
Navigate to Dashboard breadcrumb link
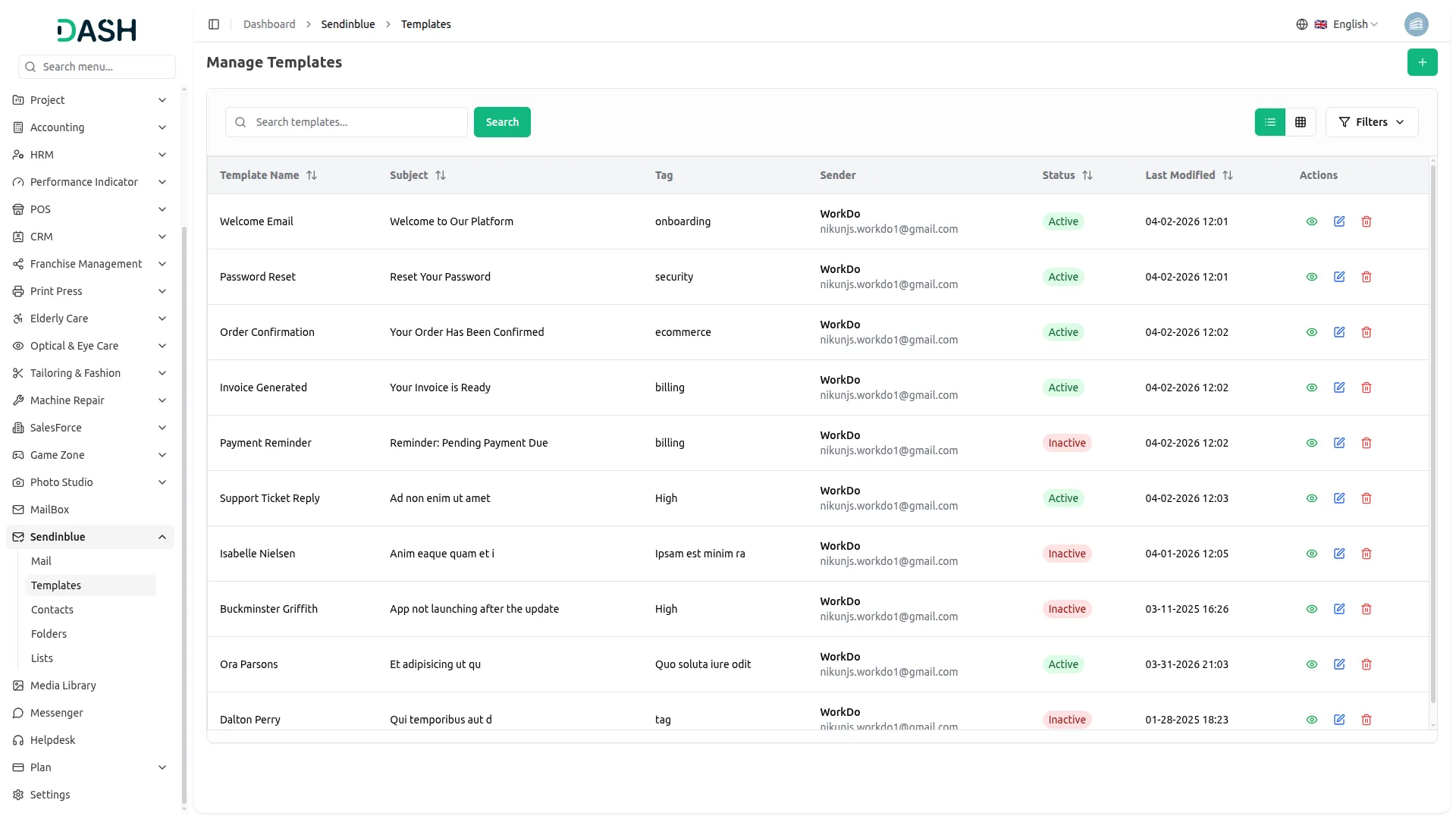(x=269, y=24)
